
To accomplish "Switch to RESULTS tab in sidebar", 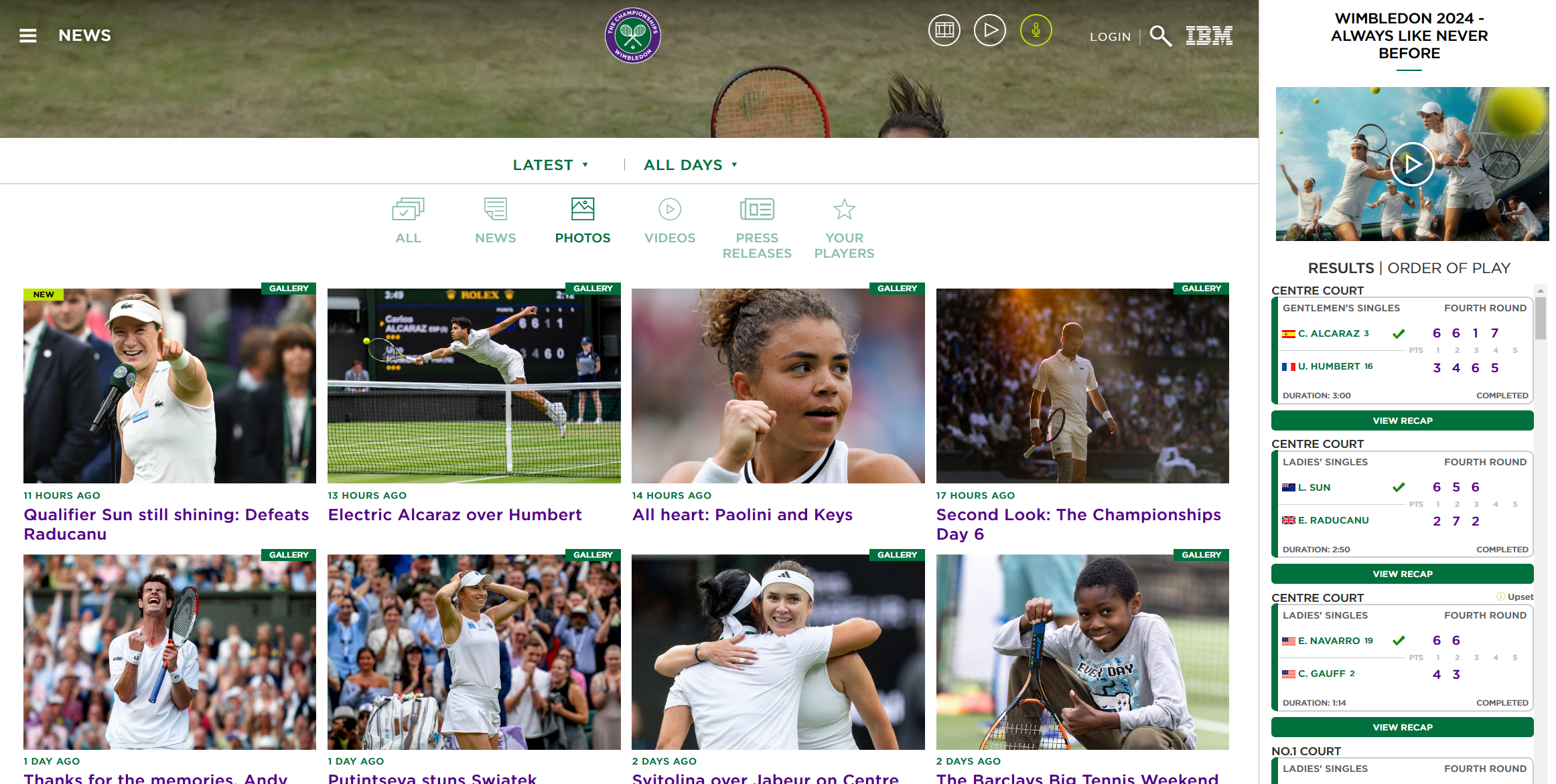I will [1340, 268].
